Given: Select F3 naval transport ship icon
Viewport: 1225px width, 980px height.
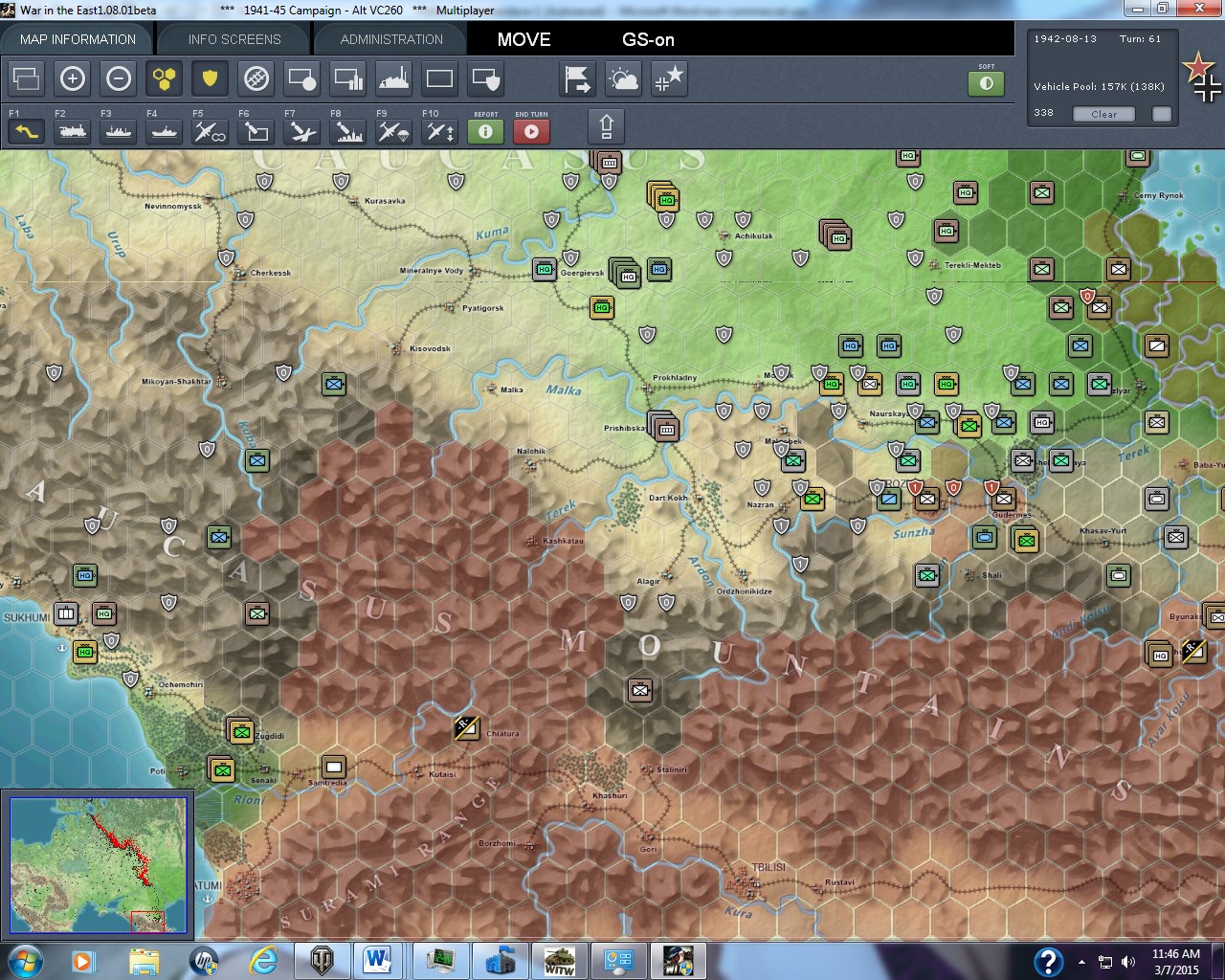Looking at the screenshot, I should tap(119, 130).
